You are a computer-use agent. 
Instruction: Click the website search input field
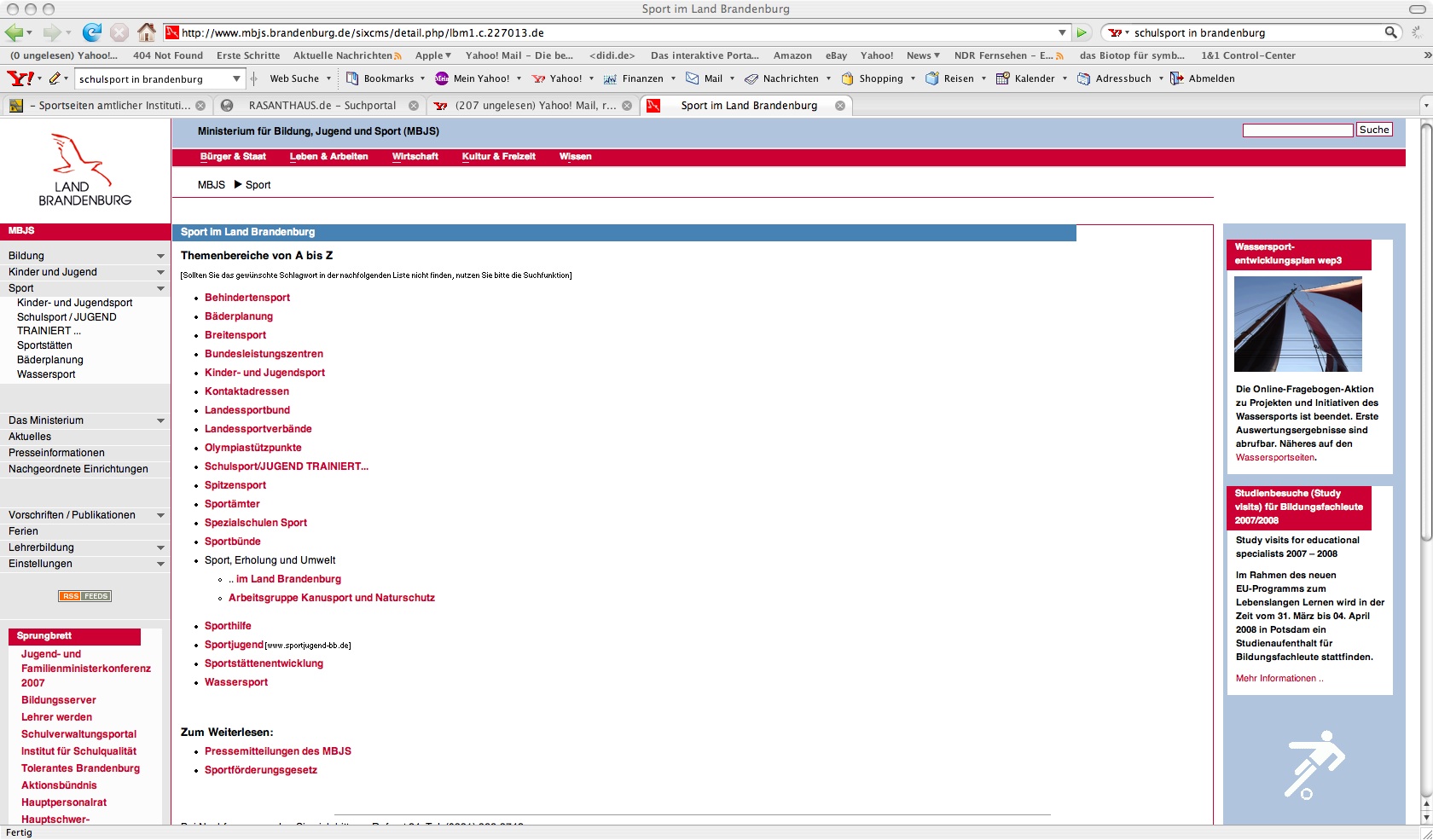click(1297, 130)
